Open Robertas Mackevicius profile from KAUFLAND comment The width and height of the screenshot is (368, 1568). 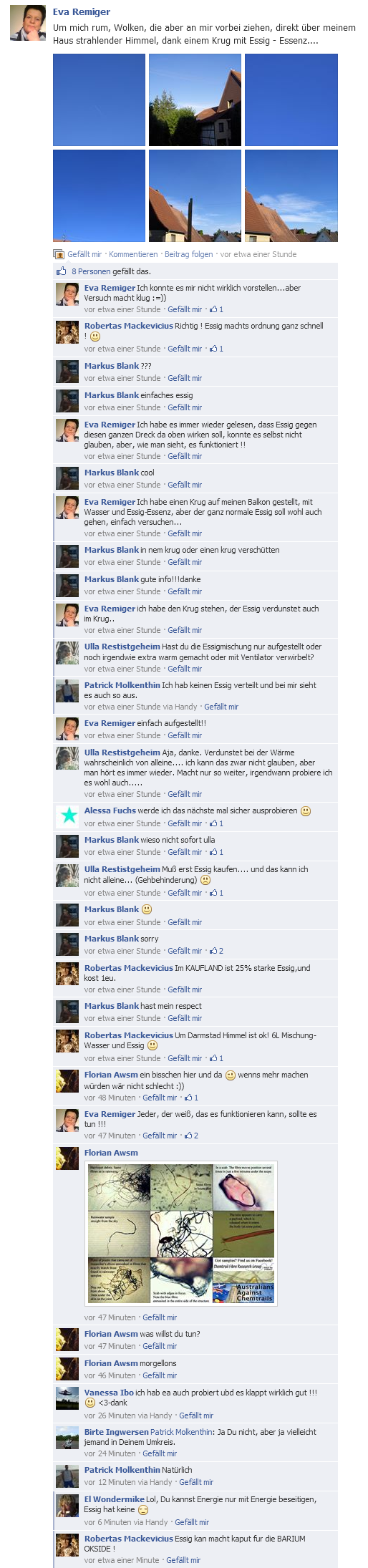(x=129, y=968)
